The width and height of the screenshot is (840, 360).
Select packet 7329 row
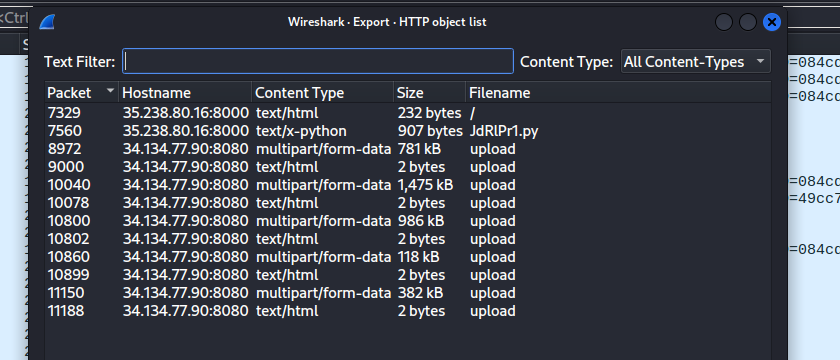tap(408, 113)
